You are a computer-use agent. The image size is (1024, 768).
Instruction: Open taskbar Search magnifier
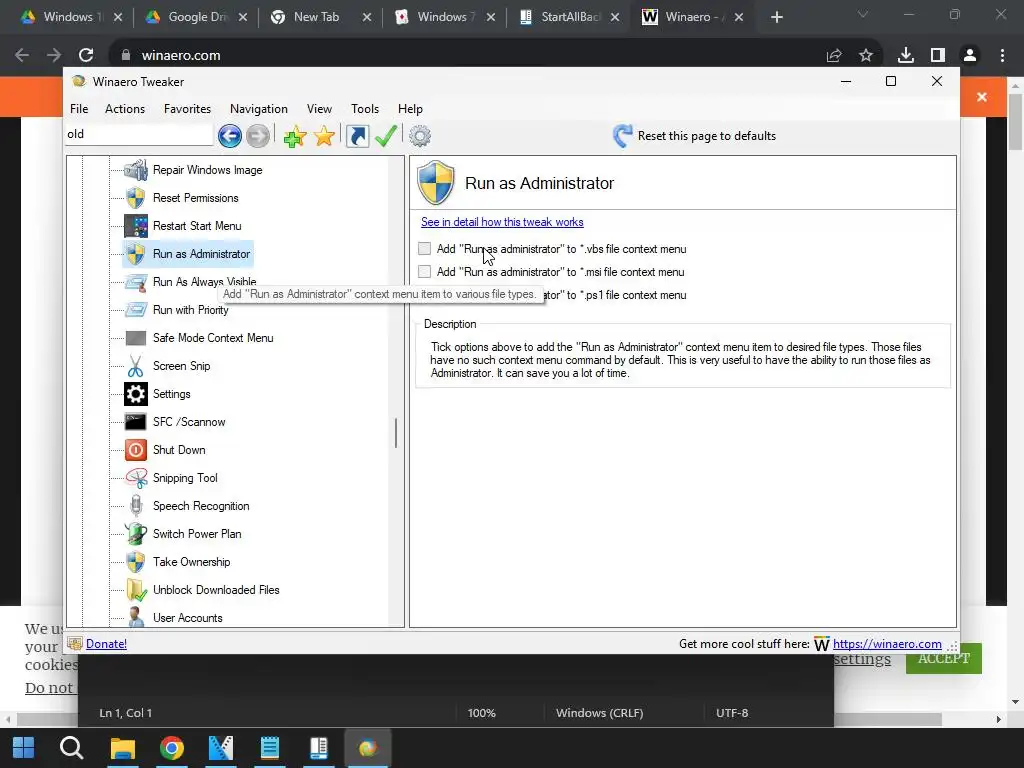pos(71,748)
